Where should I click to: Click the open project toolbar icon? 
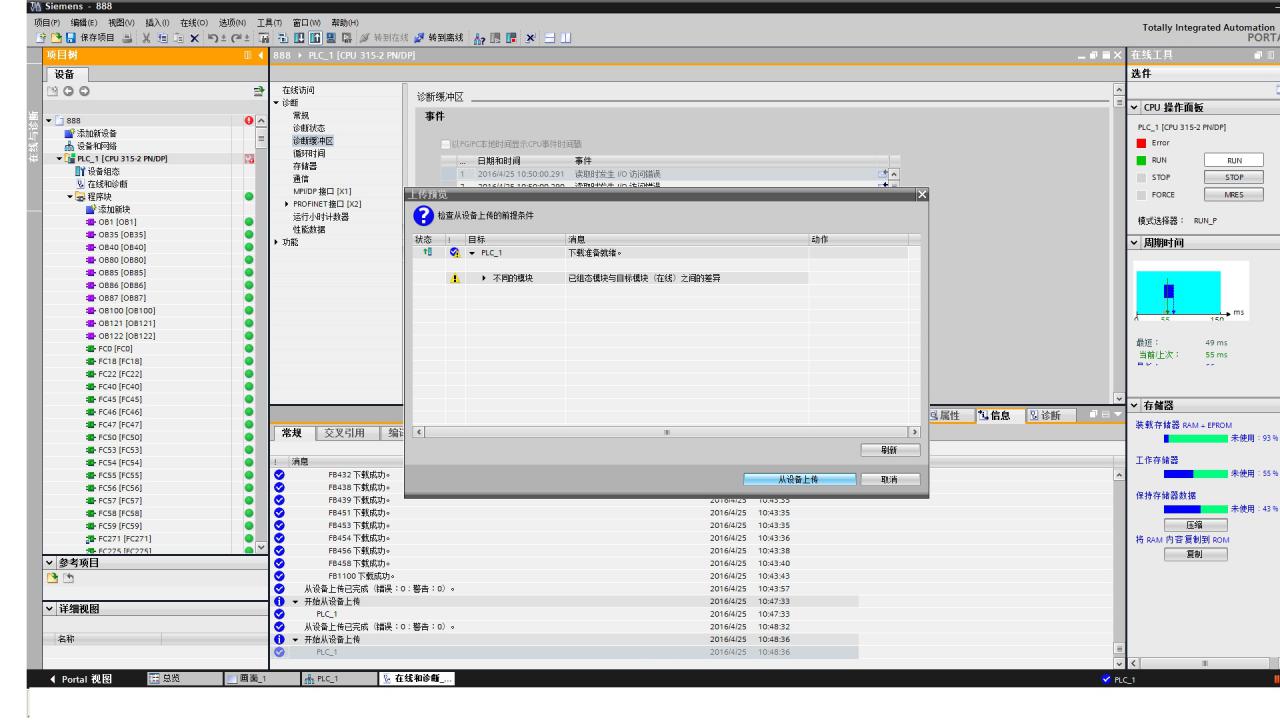(56, 38)
